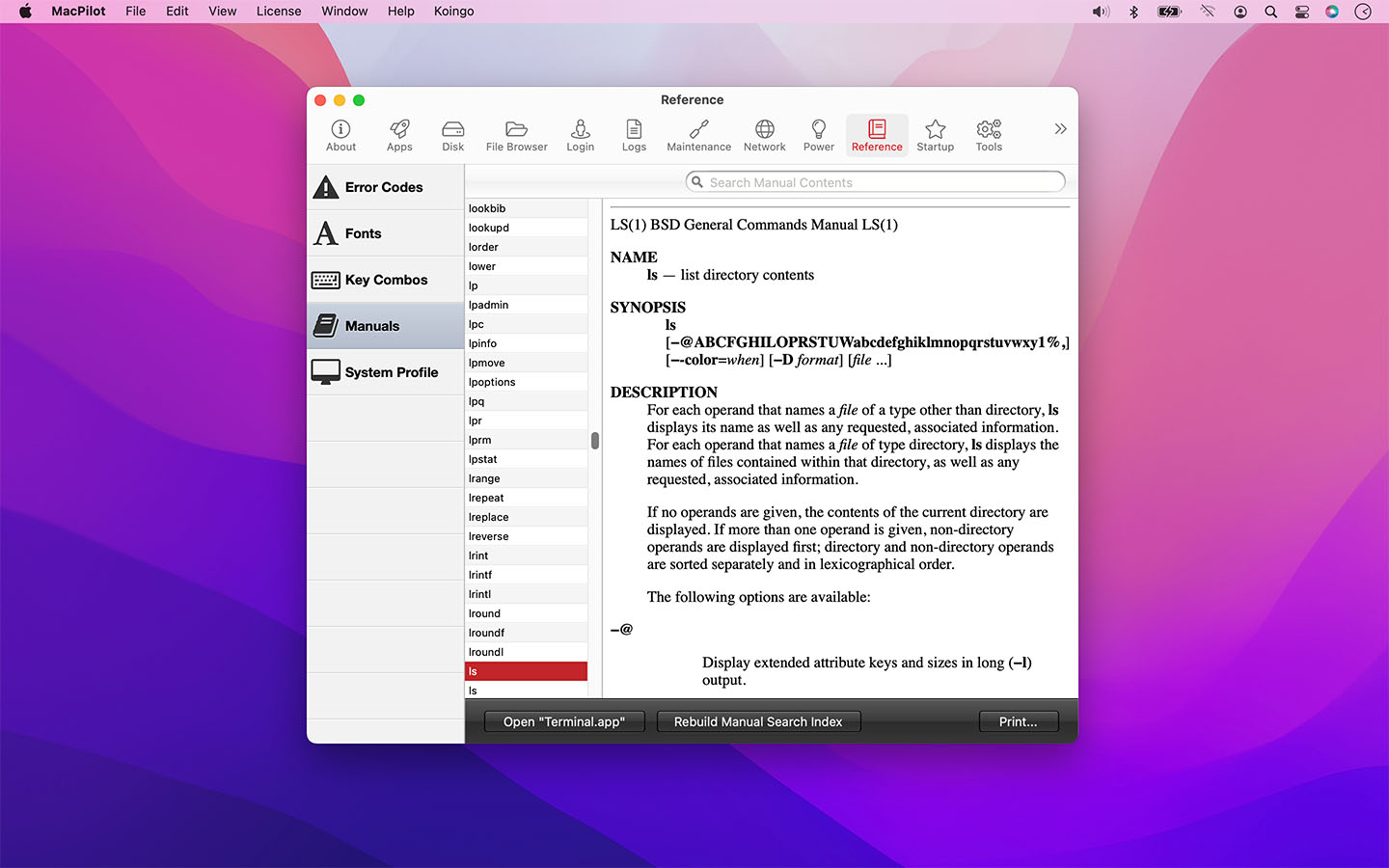
Task: Open the Startup star icon
Action: click(935, 135)
